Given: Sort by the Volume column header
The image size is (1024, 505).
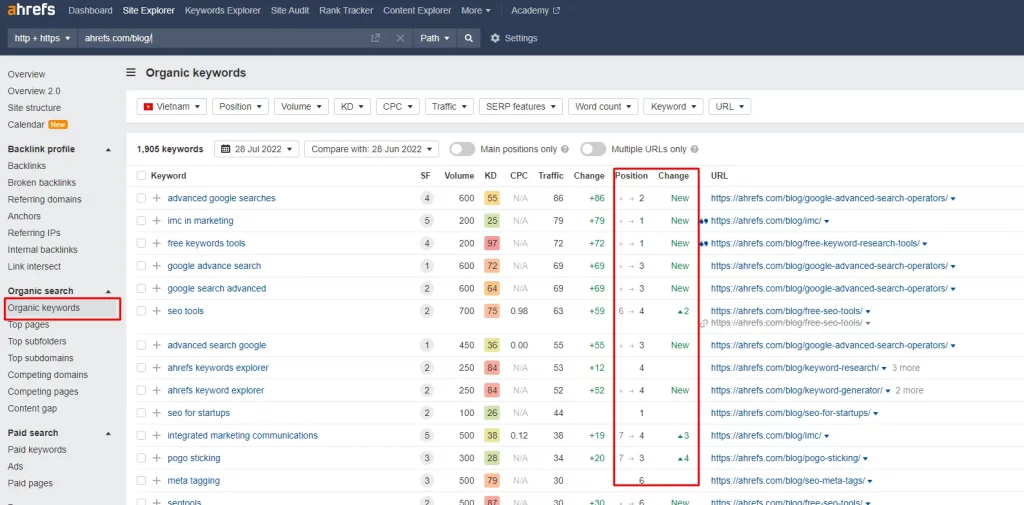Looking at the screenshot, I should (459, 176).
